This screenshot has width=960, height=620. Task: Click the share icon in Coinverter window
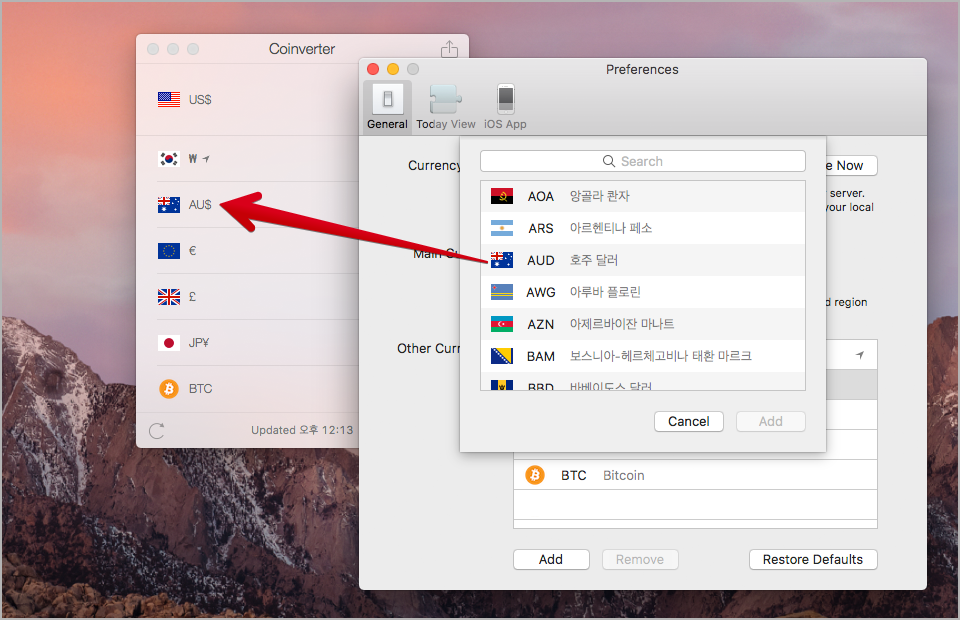(x=449, y=49)
